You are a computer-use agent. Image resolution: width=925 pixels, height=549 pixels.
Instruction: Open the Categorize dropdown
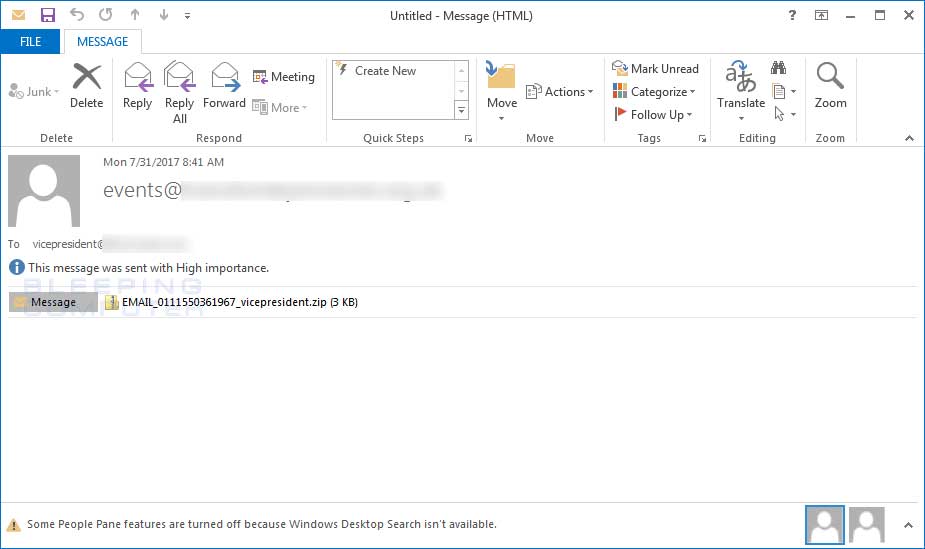pyautogui.click(x=654, y=91)
